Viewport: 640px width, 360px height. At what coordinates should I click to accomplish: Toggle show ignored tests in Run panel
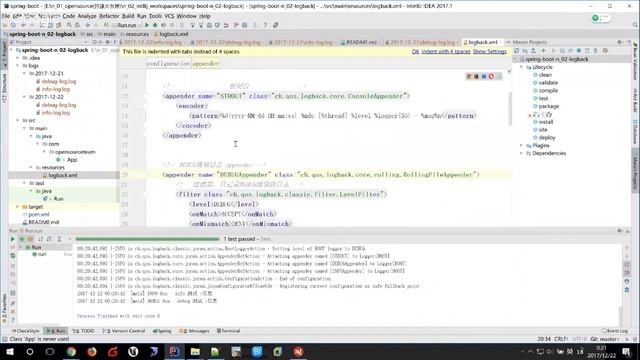[30, 239]
